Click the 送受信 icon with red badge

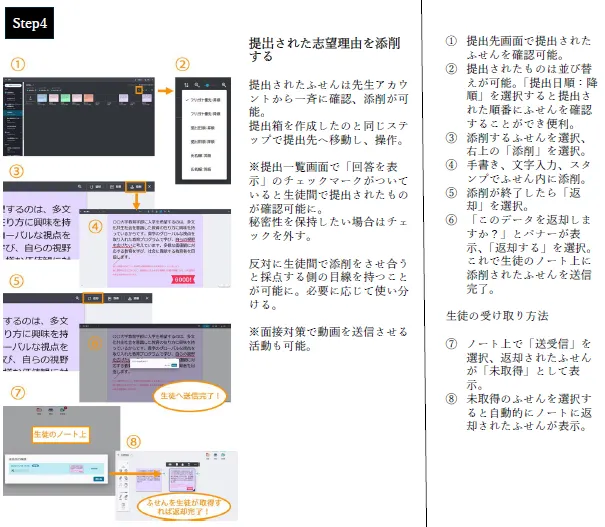(60, 412)
